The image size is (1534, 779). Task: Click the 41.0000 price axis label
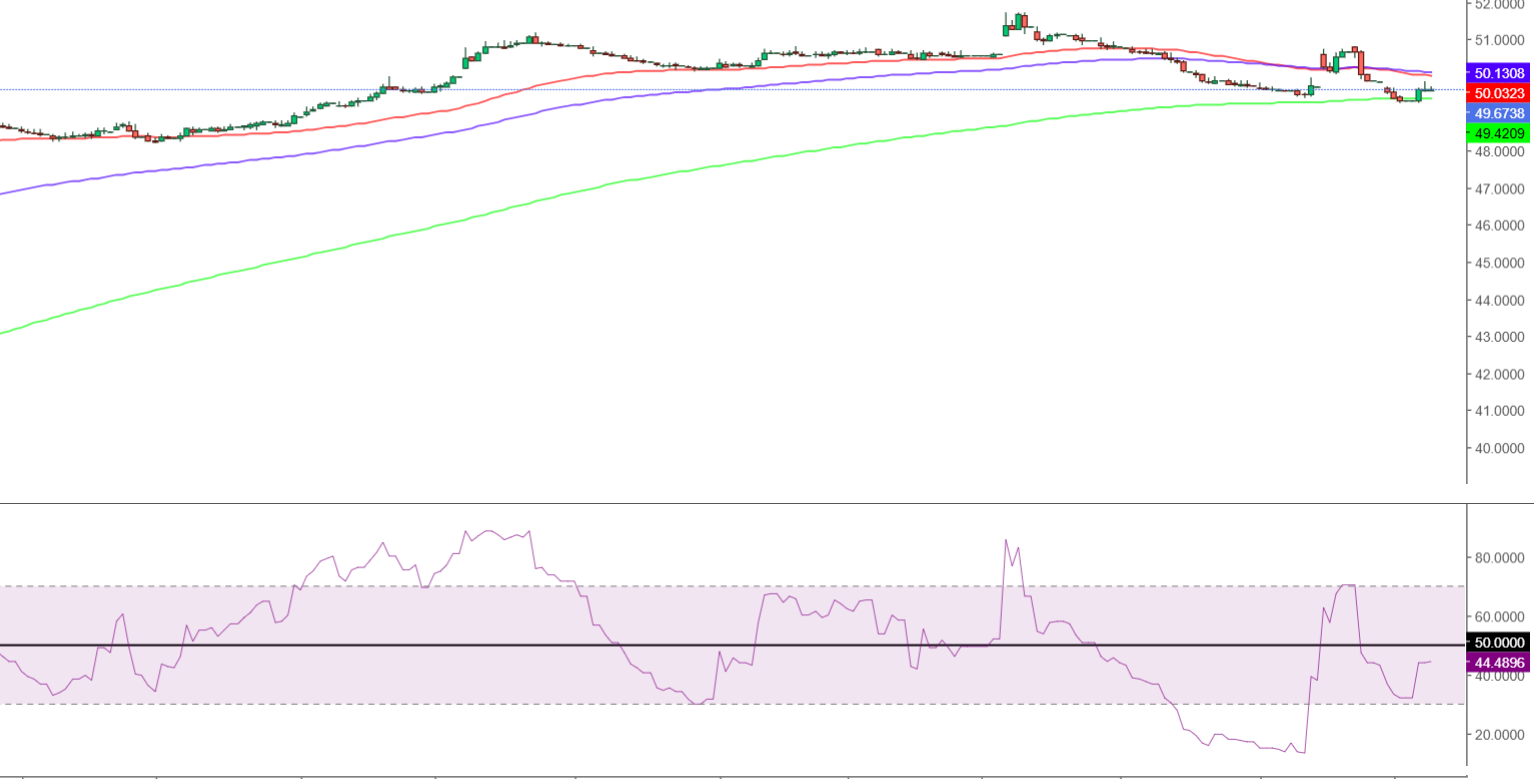click(x=1500, y=411)
